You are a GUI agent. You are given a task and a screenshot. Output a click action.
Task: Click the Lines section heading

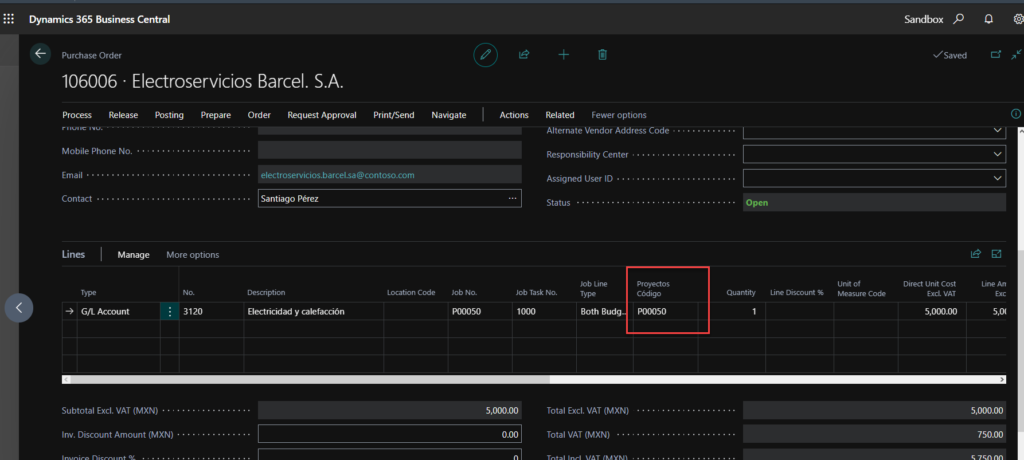73,254
